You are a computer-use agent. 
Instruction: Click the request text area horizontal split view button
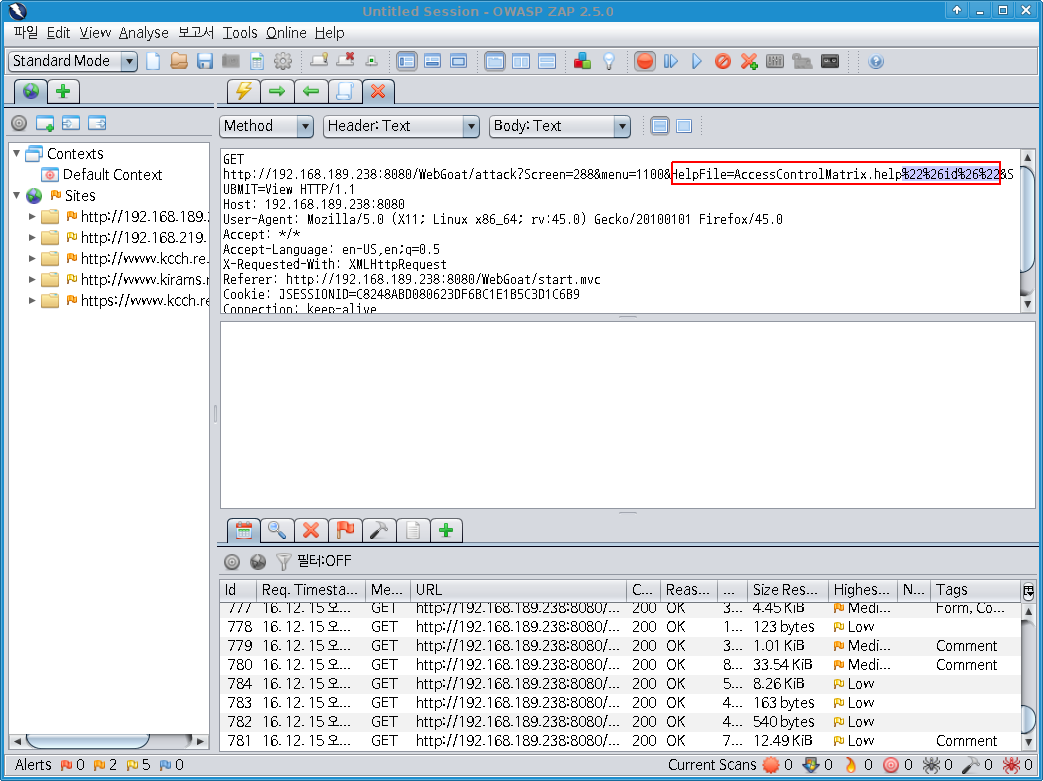(660, 126)
